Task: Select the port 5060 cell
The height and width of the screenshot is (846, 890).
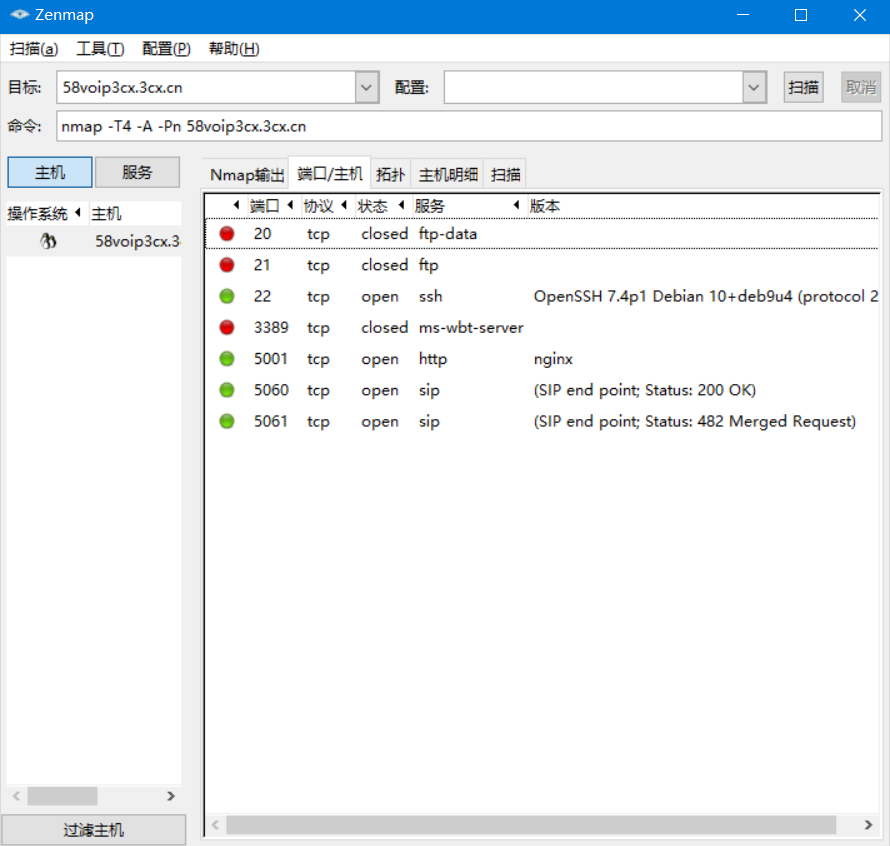Action: 271,390
